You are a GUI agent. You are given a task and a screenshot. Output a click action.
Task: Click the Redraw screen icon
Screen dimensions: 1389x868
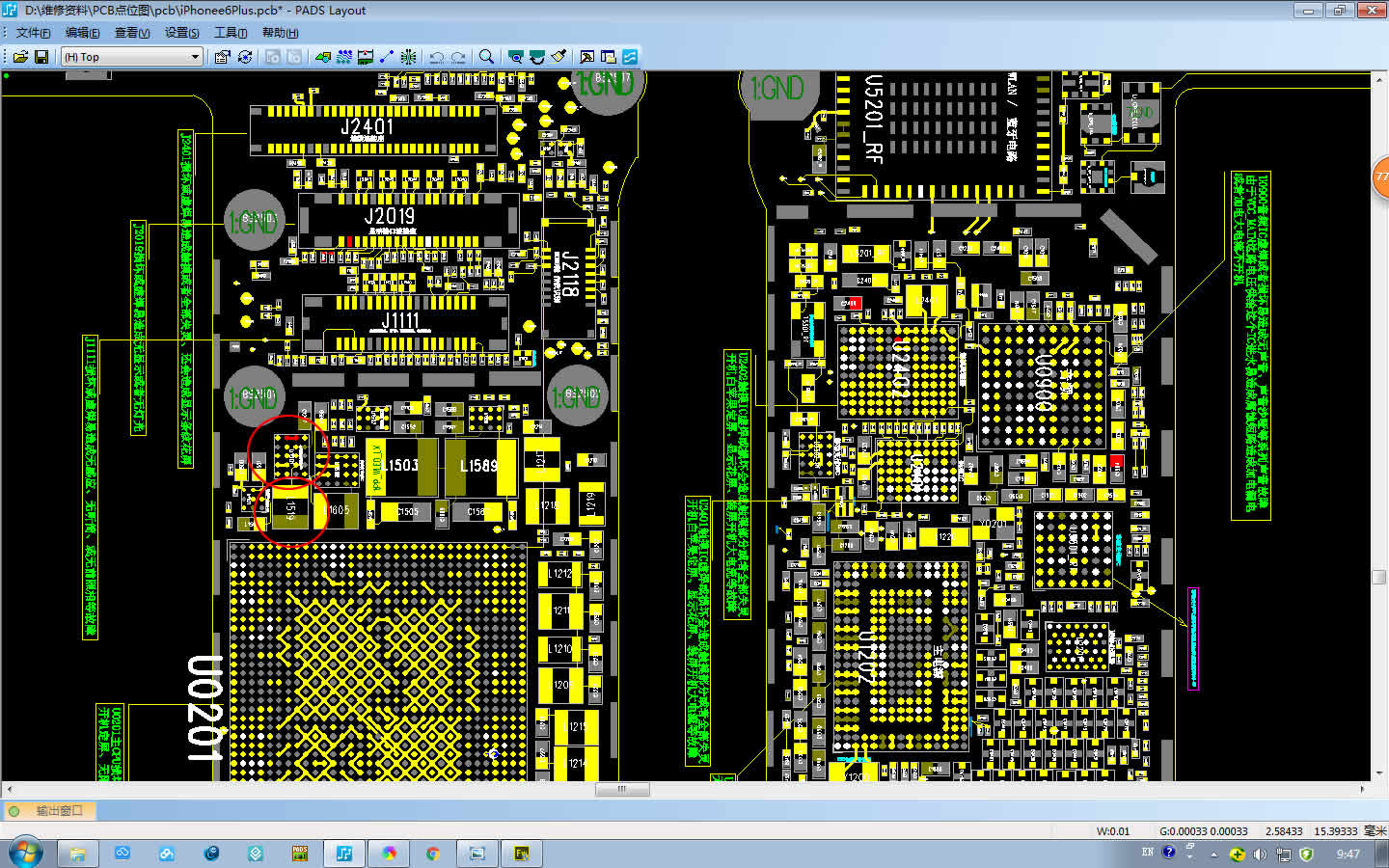tap(537, 57)
